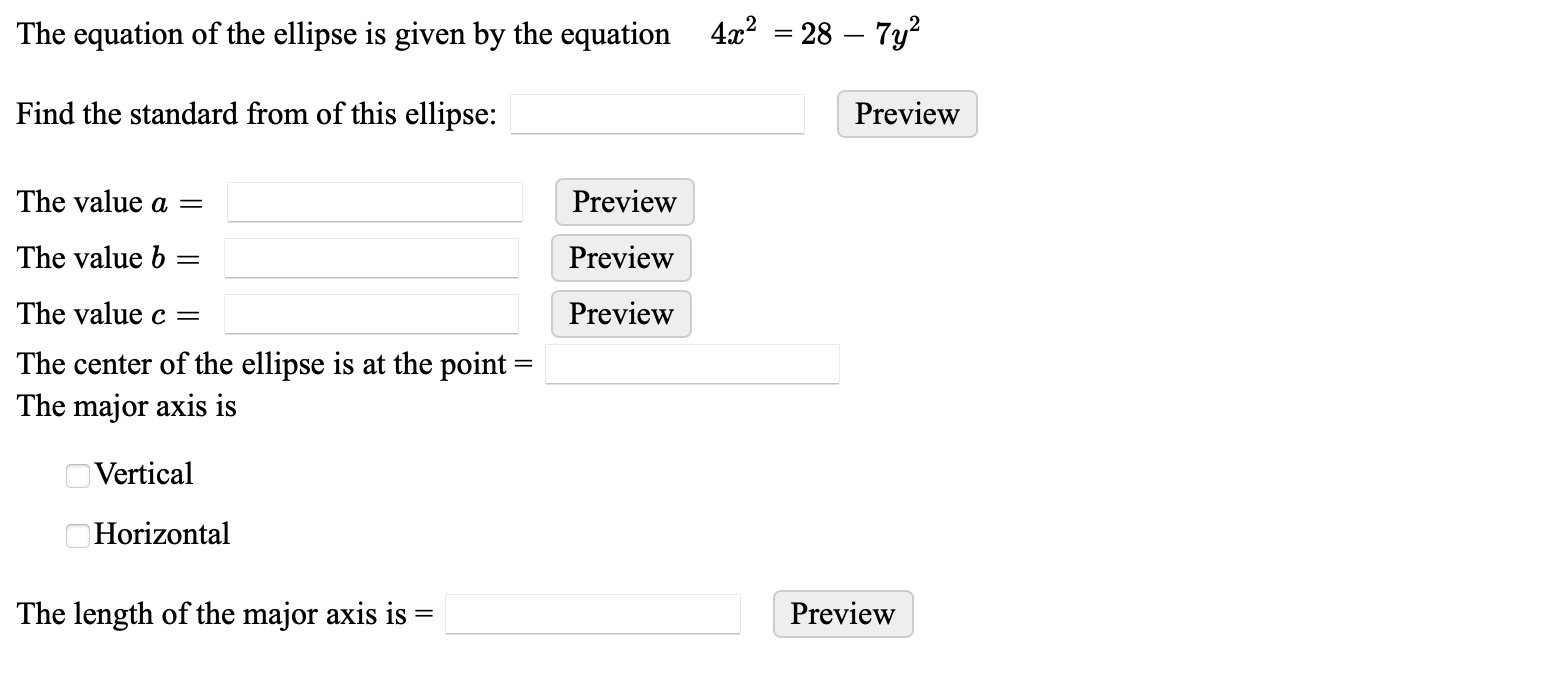
Task: Click the Preview button for value a
Action: click(x=622, y=202)
